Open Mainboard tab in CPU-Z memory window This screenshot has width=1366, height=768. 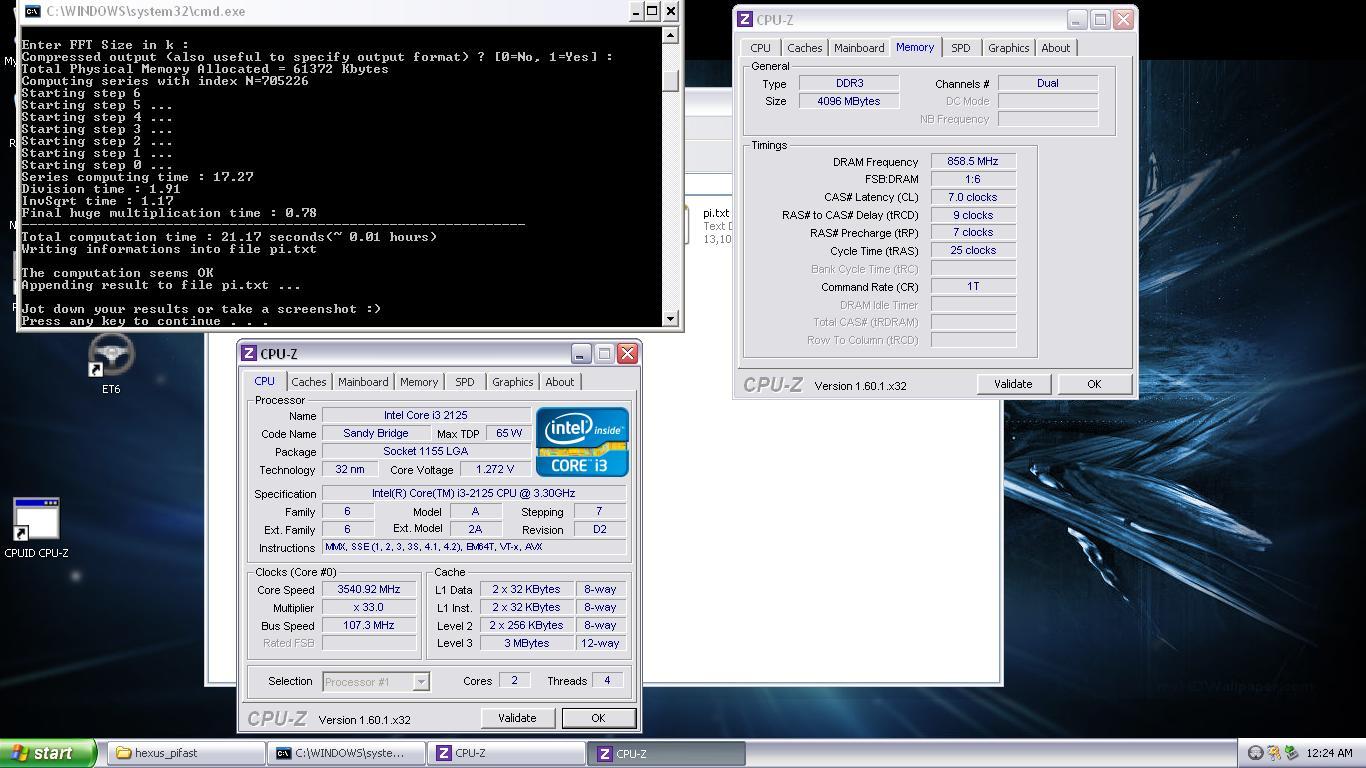pos(859,48)
